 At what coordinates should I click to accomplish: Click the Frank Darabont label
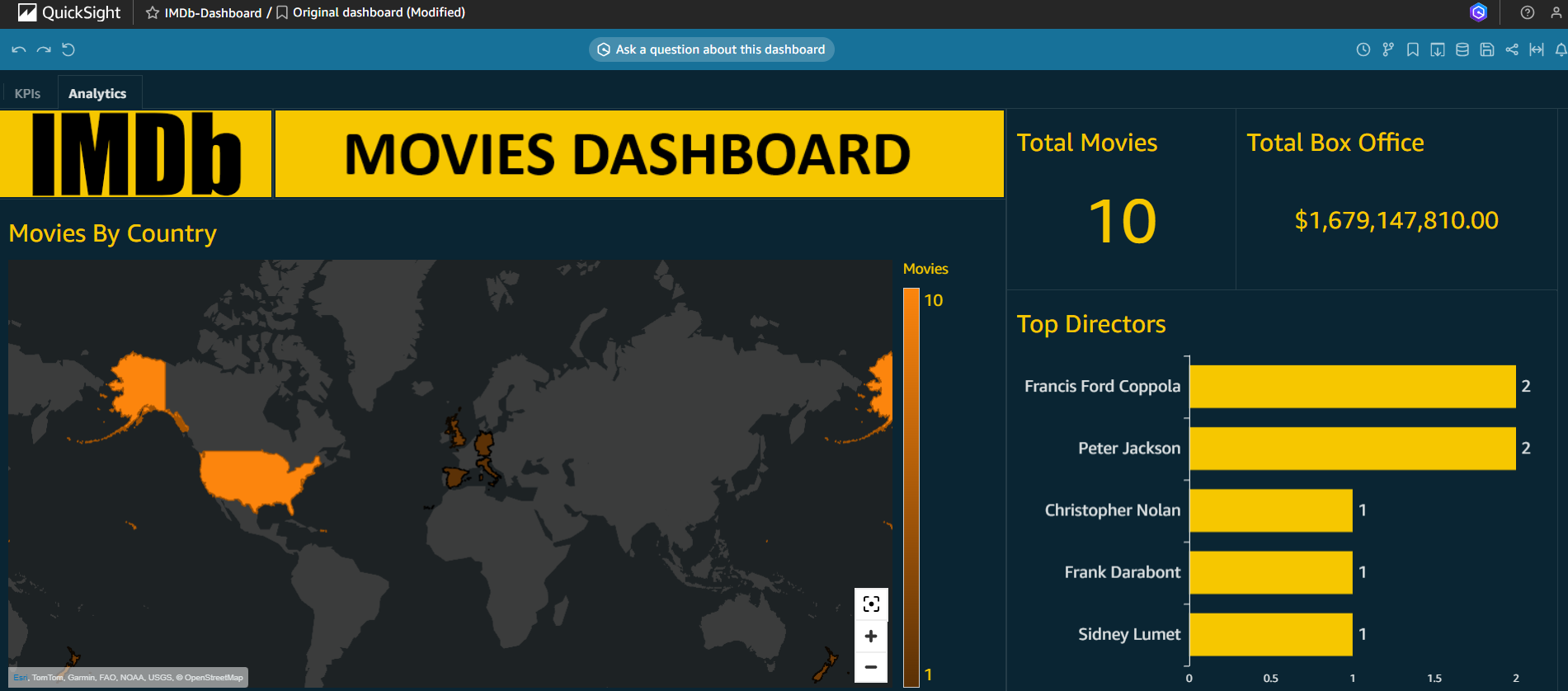[1123, 571]
